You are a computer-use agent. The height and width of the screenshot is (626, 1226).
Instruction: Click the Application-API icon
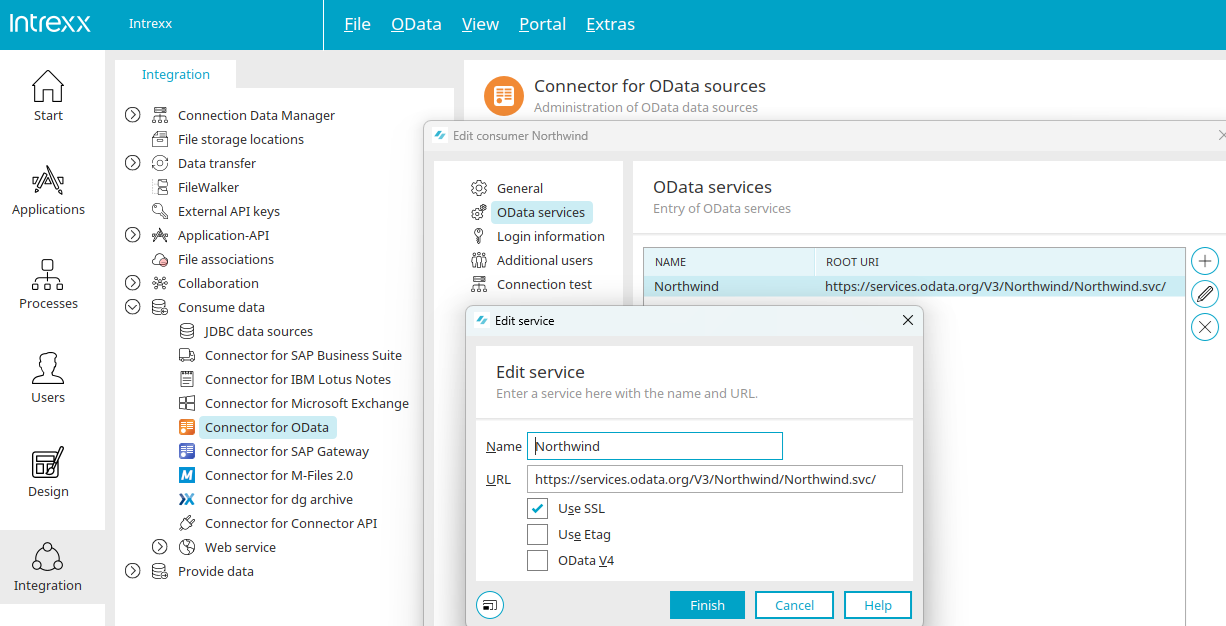160,235
